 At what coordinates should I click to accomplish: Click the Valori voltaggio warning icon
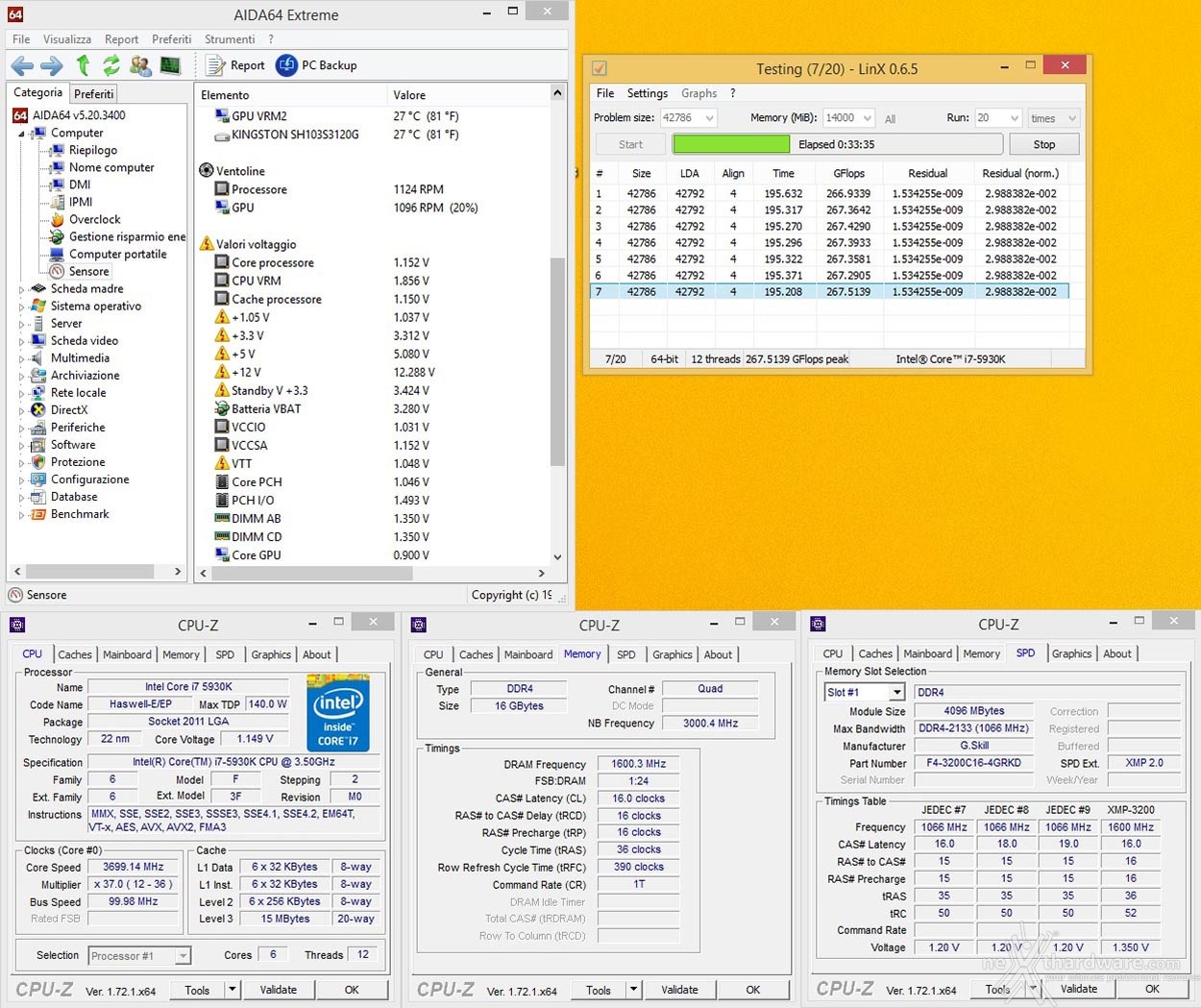[206, 244]
